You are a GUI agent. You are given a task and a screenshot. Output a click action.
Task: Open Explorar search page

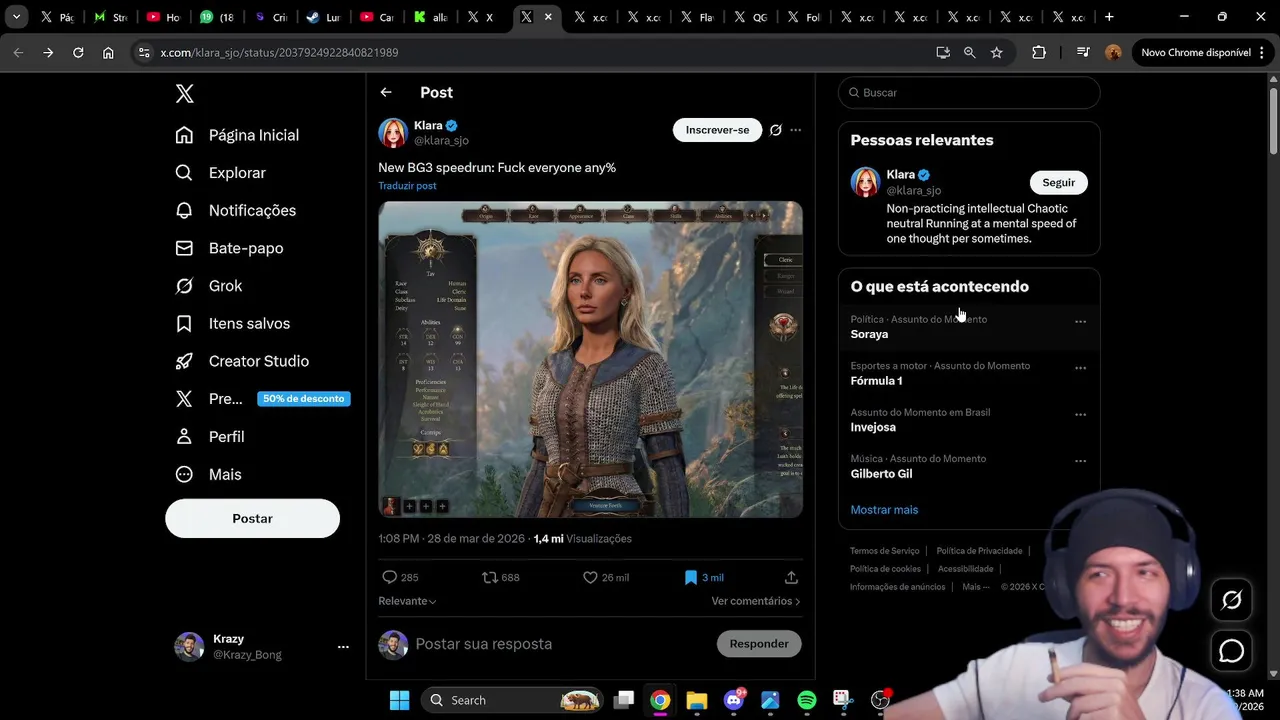click(220, 173)
